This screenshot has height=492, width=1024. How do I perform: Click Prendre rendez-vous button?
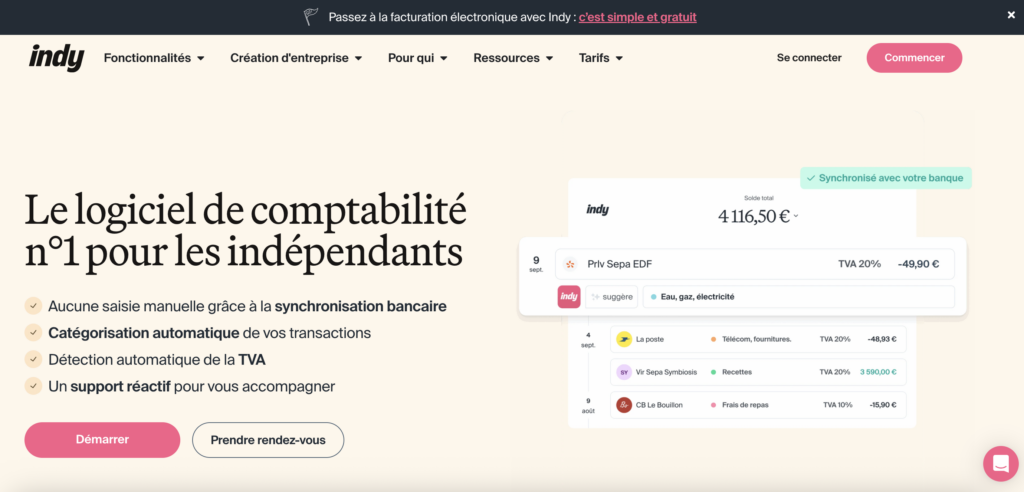(x=268, y=440)
